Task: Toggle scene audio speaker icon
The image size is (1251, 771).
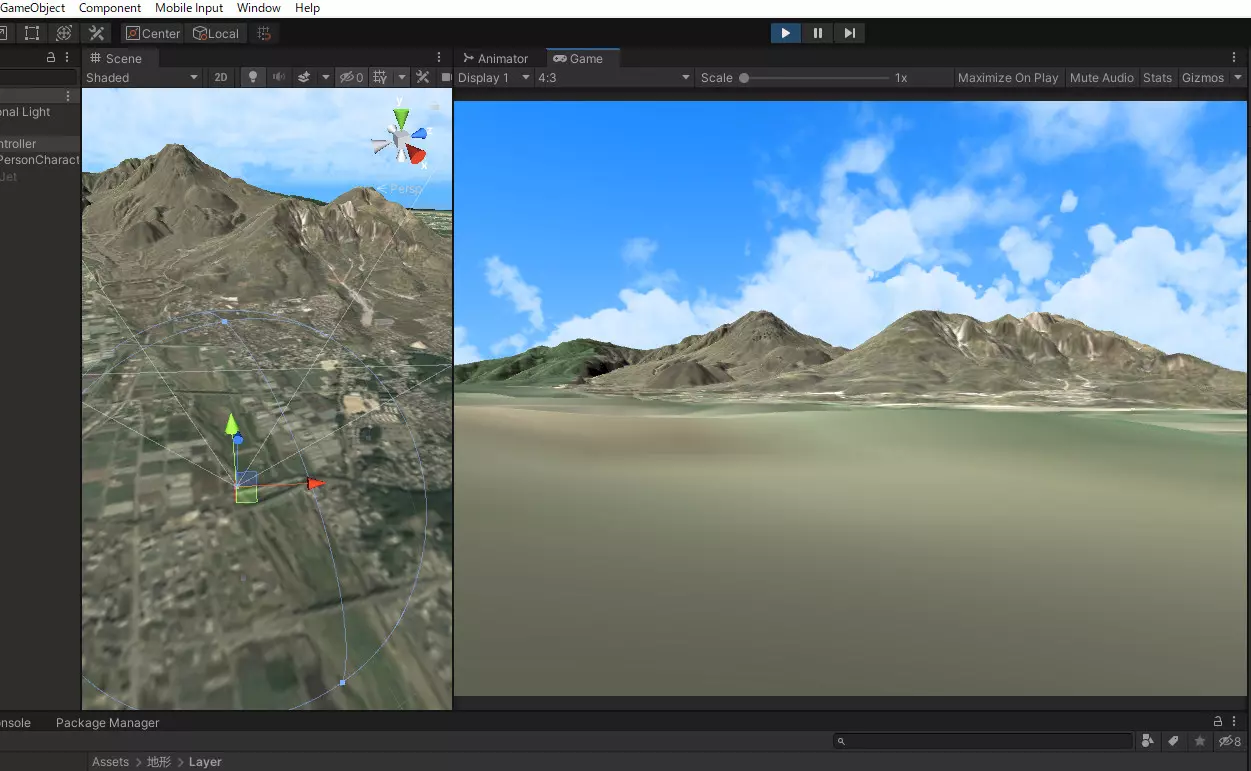Action: click(x=279, y=77)
